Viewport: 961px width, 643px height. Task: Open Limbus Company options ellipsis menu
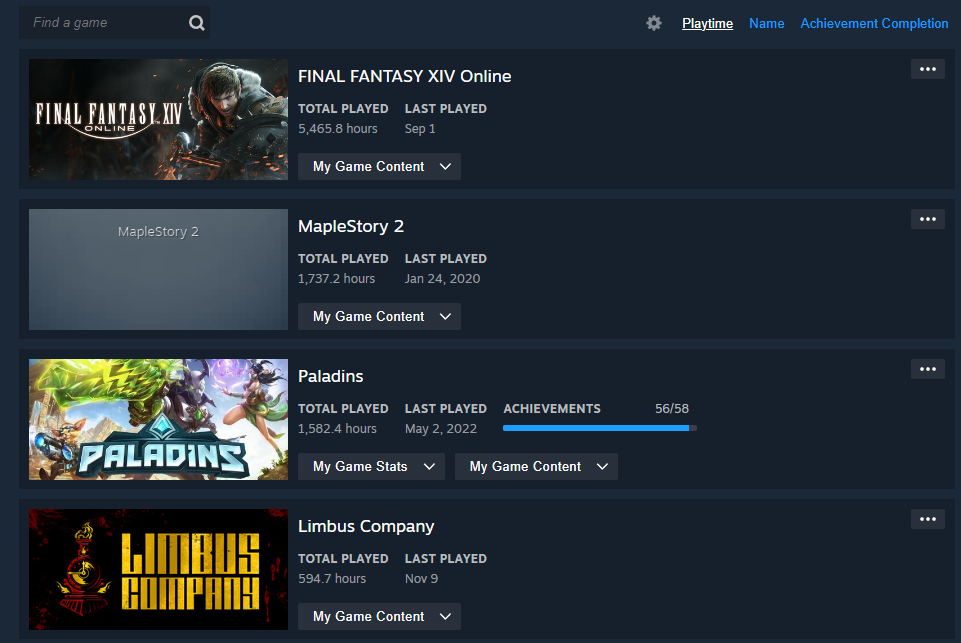pos(928,519)
